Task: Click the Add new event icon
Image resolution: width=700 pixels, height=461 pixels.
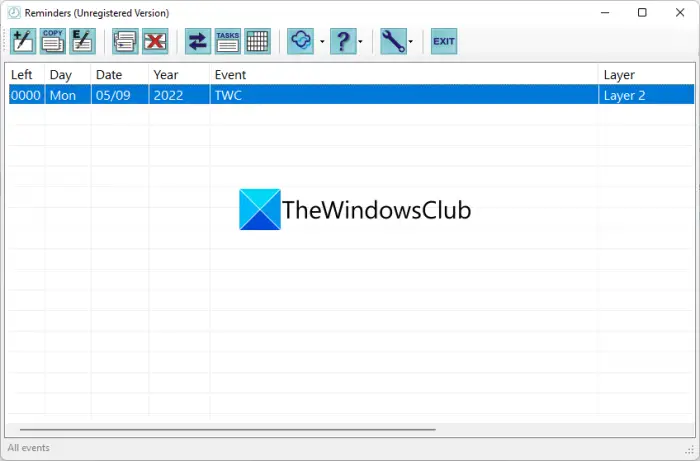Action: click(x=23, y=42)
